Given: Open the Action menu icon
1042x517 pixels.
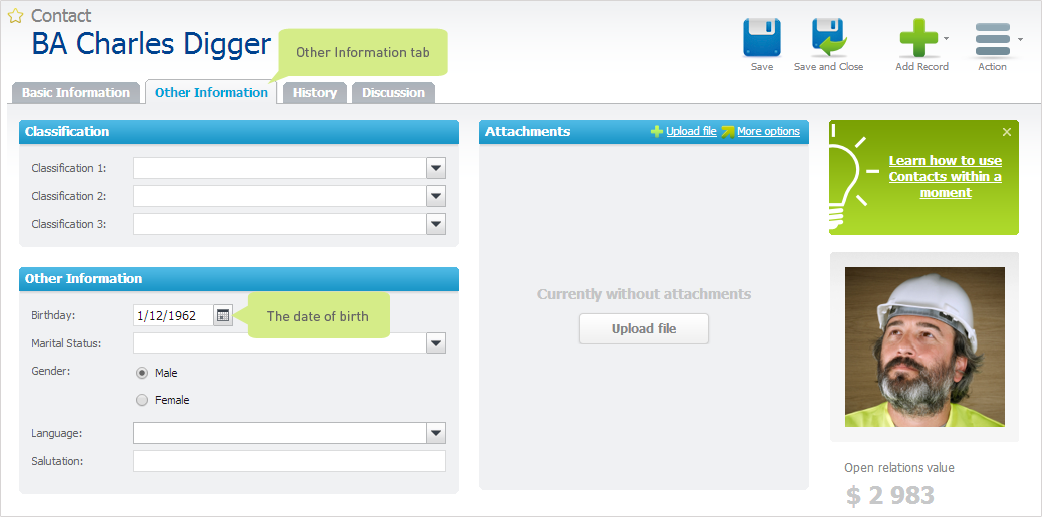Looking at the screenshot, I should 992,39.
